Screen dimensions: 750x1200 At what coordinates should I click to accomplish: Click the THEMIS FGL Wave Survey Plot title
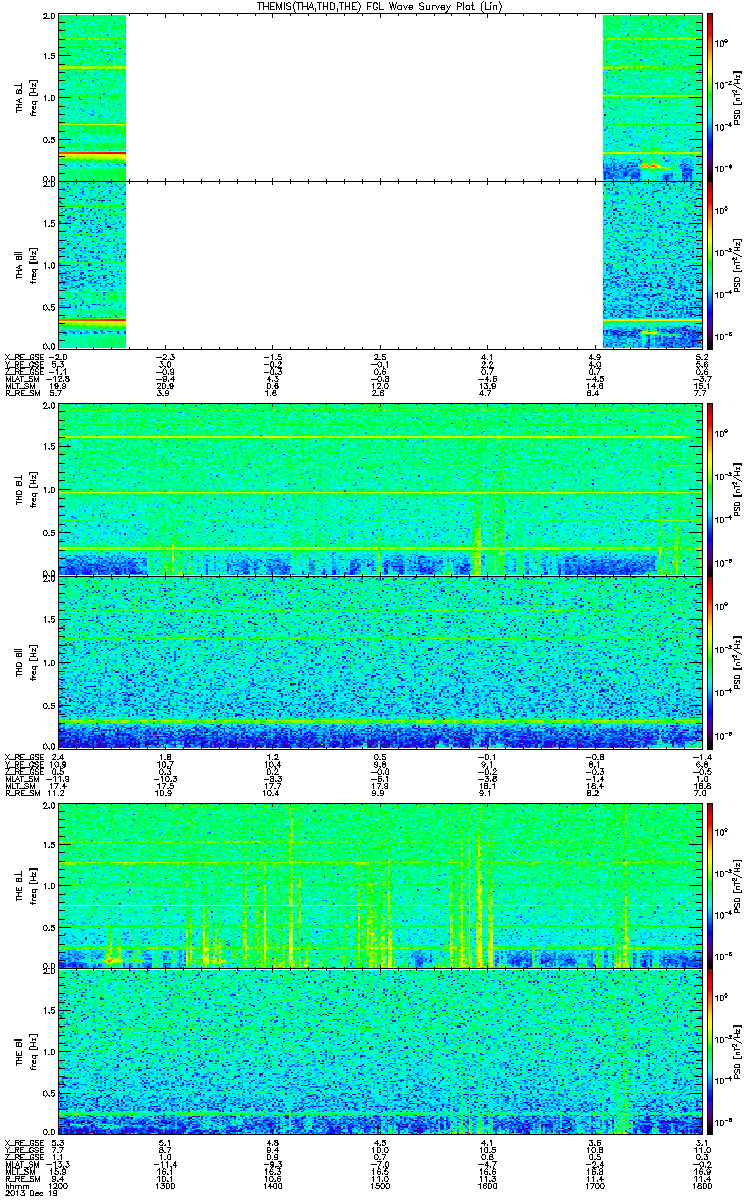[x=380, y=6]
